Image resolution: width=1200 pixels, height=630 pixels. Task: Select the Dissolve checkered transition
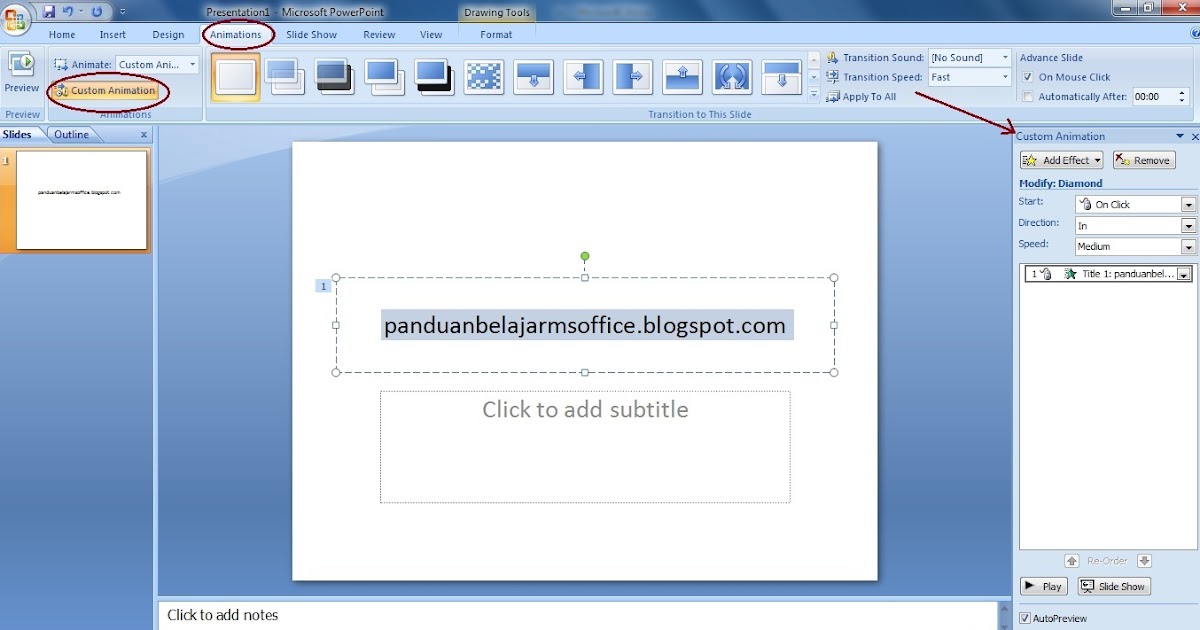(485, 77)
